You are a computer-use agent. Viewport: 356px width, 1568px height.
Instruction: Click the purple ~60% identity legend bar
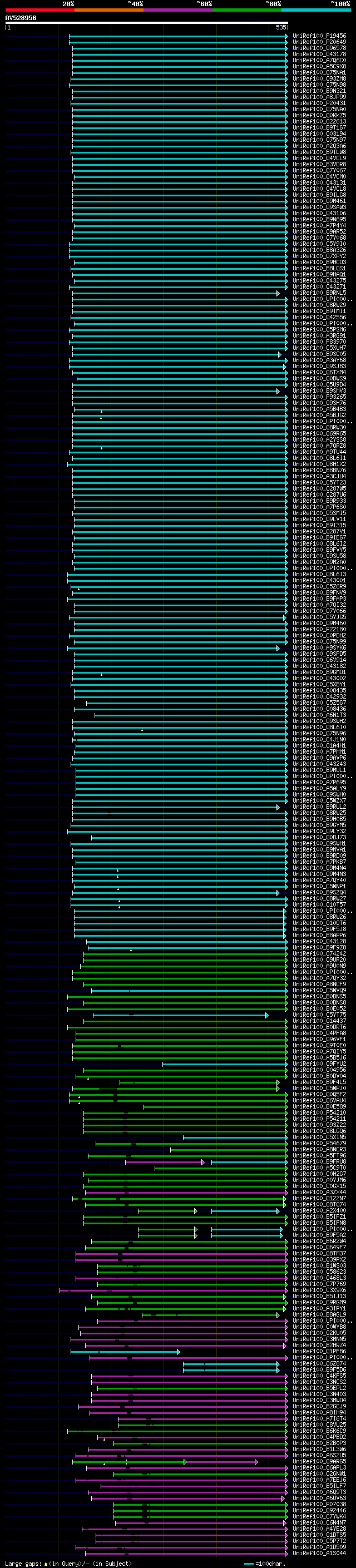tap(179, 11)
